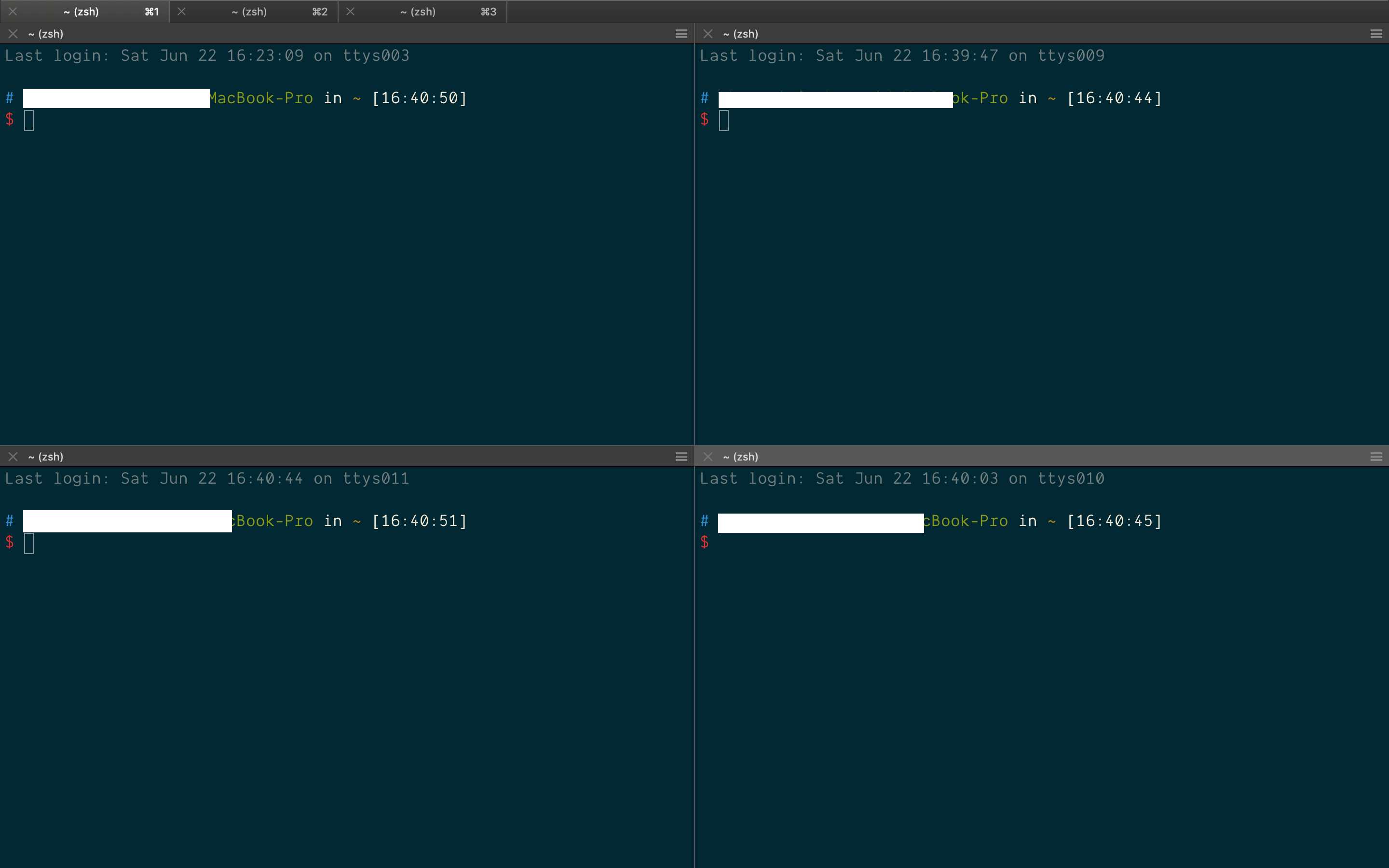Screen dimensions: 1389x868
Task: Click the 'Last login' line mentioning ttys003
Action: pyautogui.click(x=207, y=55)
